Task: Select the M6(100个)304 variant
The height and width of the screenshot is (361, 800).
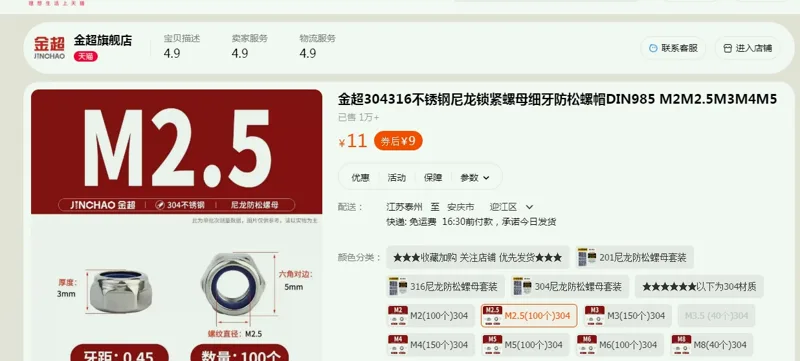Action: click(619, 345)
